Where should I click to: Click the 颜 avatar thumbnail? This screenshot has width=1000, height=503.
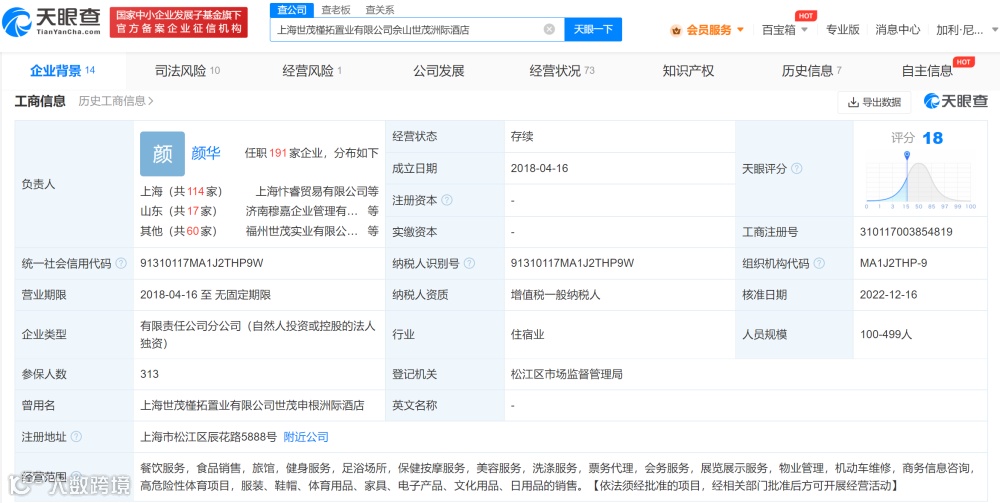[163, 154]
